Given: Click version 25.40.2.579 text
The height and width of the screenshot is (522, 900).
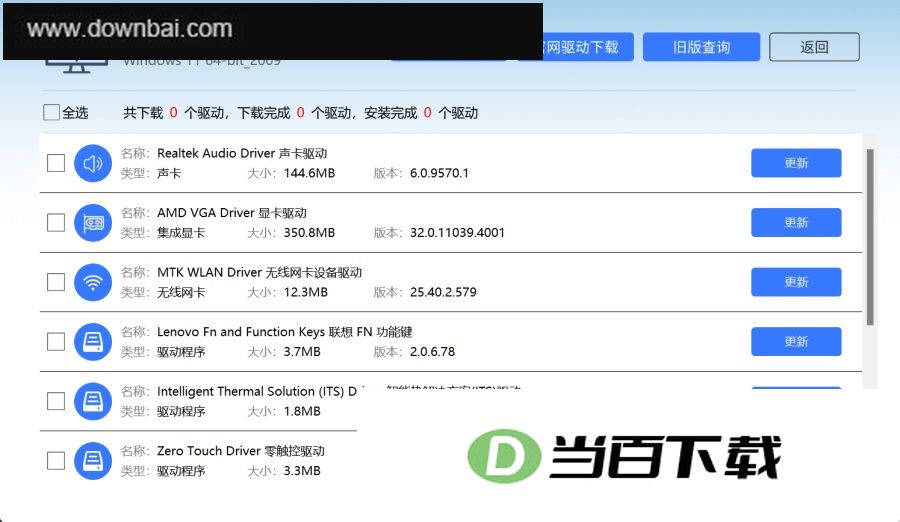Looking at the screenshot, I should point(443,292).
